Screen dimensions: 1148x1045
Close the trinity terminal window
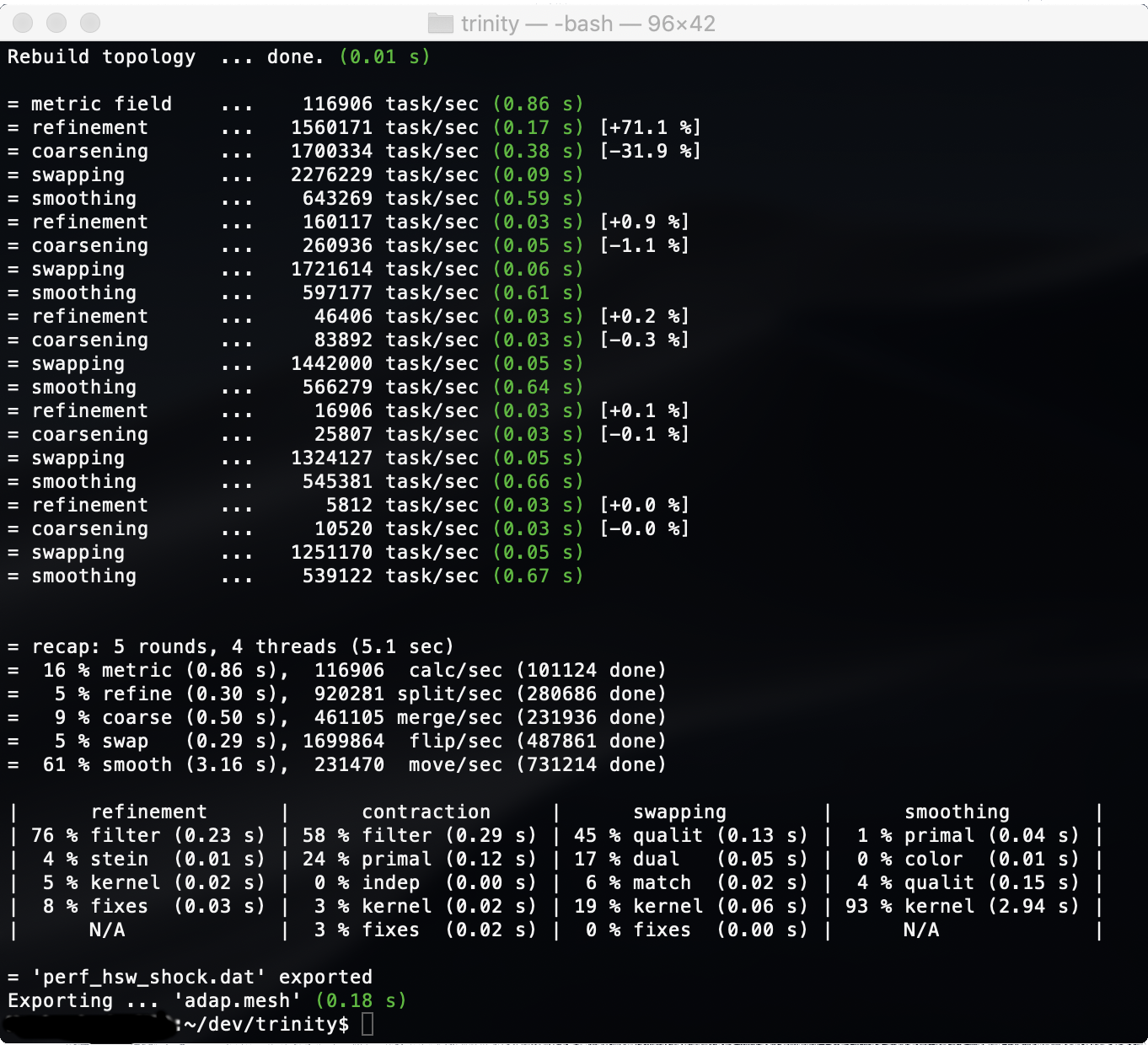click(23, 23)
